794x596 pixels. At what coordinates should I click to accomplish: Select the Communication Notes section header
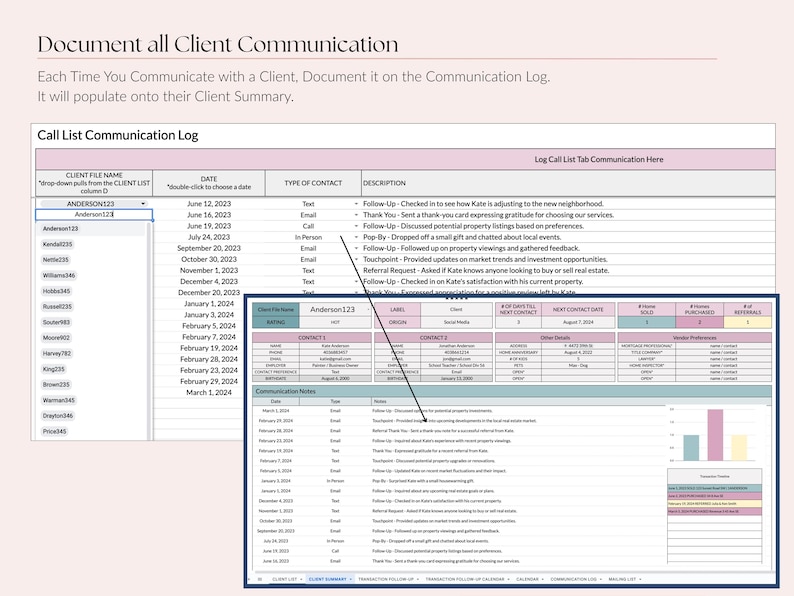511,391
